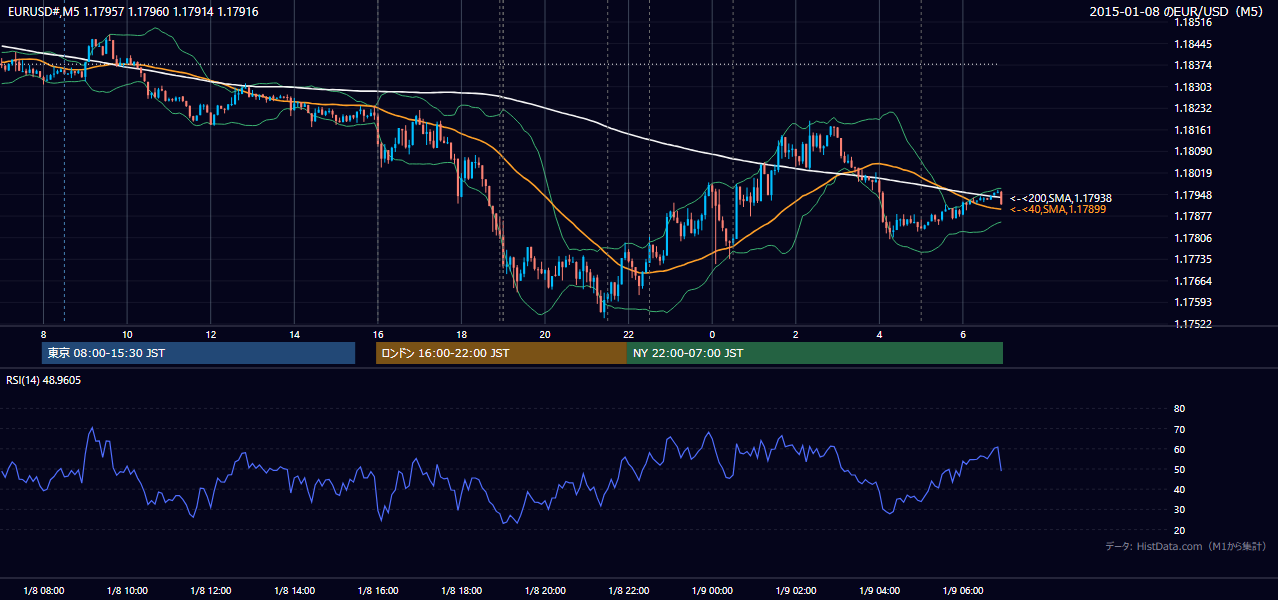This screenshot has height=600, width=1278.
Task: Select the NY 22:00-07:00 JST session bar
Action: [x=815, y=353]
